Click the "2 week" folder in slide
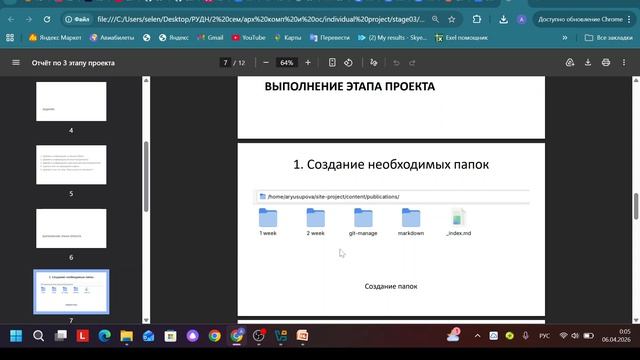Screen dimensions: 640x360 316,222
